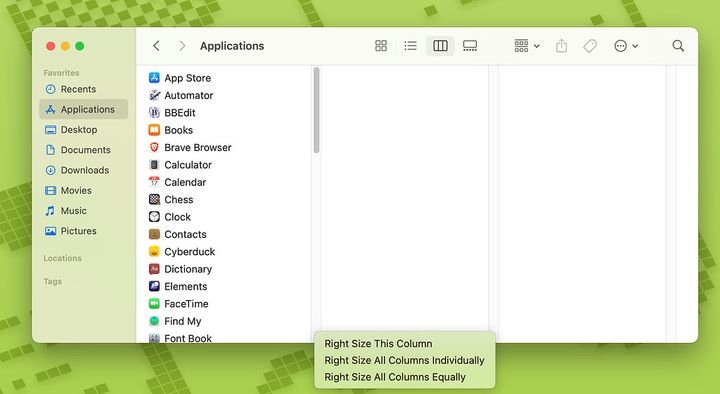Image resolution: width=720 pixels, height=394 pixels.
Task: Select the Automator name in the list
Action: tap(189, 96)
